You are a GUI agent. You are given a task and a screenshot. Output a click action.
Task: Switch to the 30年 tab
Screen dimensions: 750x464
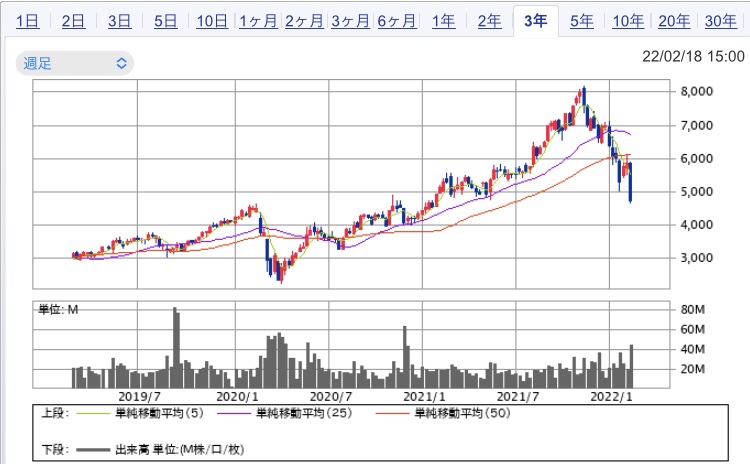point(720,21)
